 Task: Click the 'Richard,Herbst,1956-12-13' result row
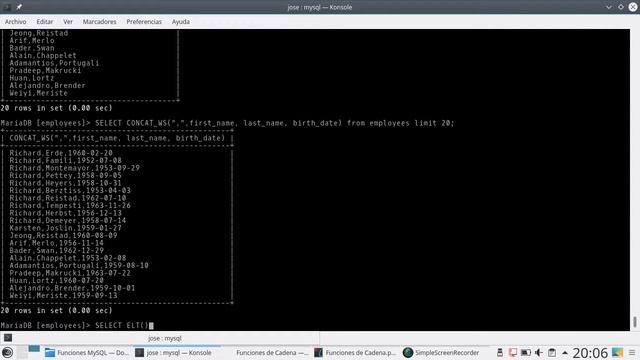pyautogui.click(x=66, y=213)
